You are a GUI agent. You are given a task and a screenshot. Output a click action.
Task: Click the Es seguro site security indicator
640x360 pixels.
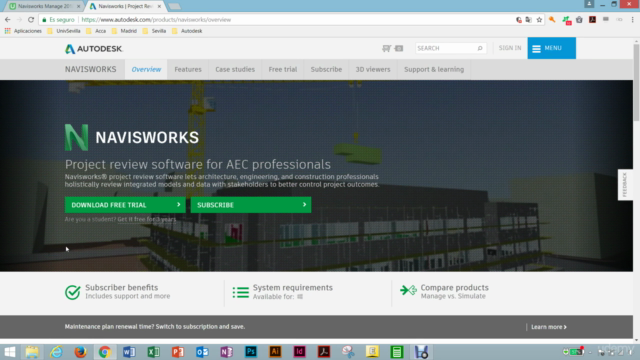[58, 20]
